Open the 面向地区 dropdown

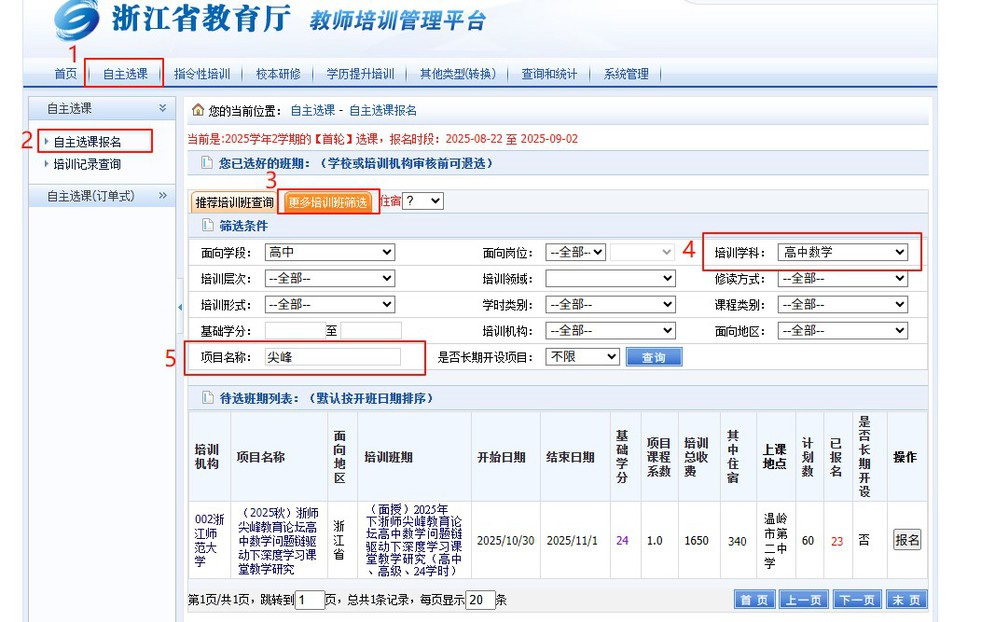tap(843, 331)
